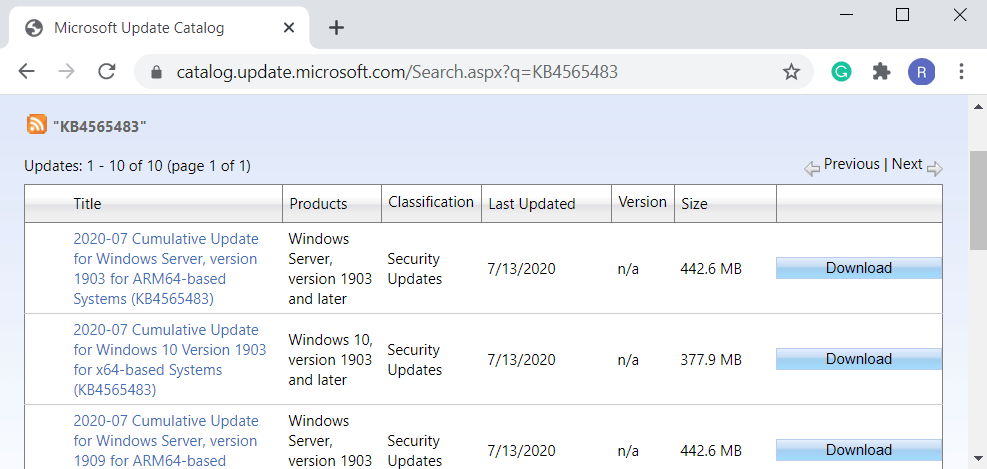The height and width of the screenshot is (469, 987).
Task: Click the browser back arrow
Action: pyautogui.click(x=26, y=72)
